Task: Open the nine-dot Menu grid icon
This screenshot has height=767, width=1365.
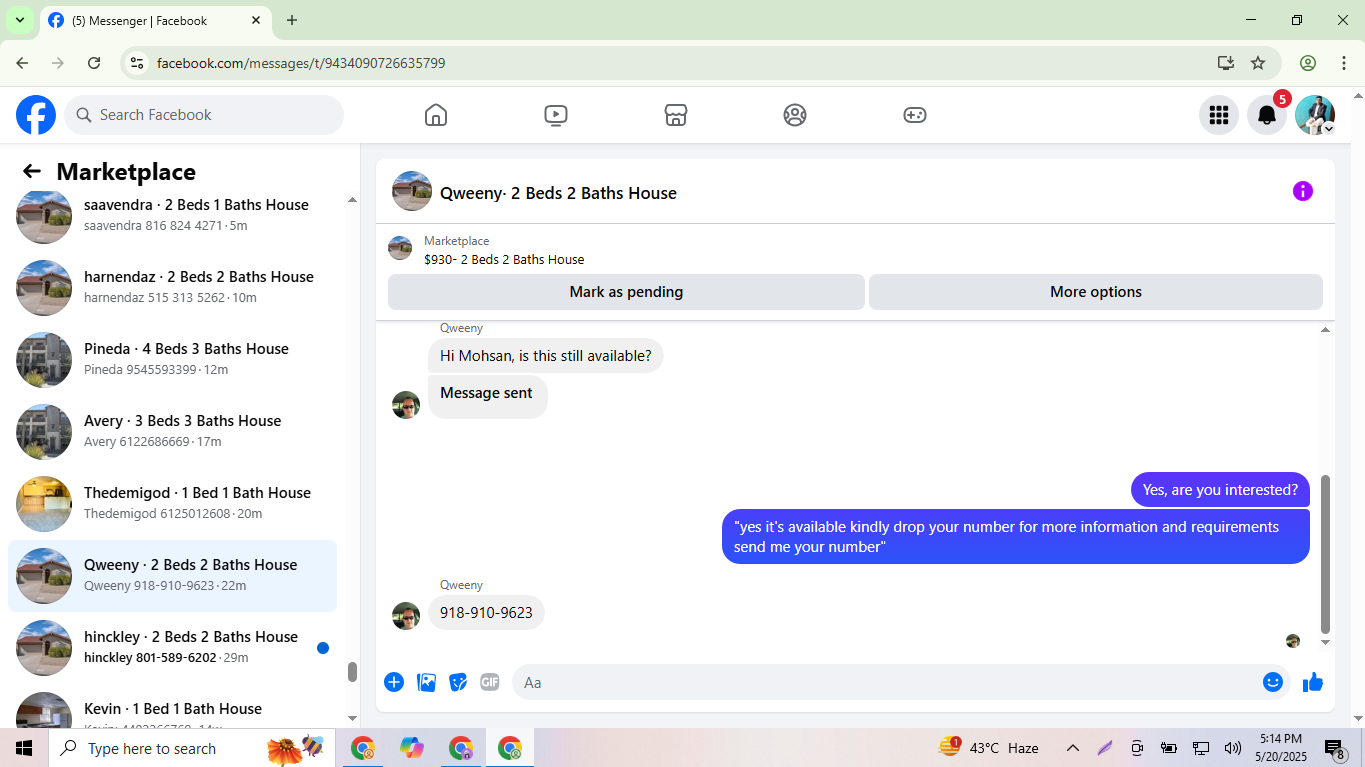Action: [1219, 115]
